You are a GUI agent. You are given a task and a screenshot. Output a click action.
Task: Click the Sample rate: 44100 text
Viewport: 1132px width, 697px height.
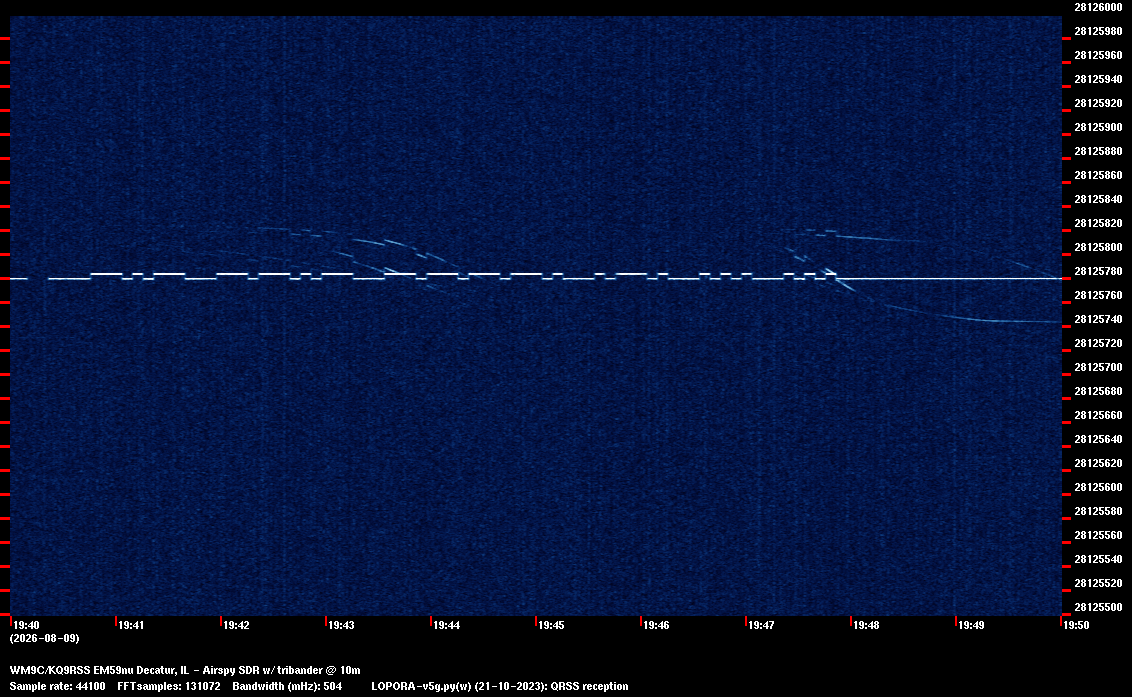click(x=57, y=686)
